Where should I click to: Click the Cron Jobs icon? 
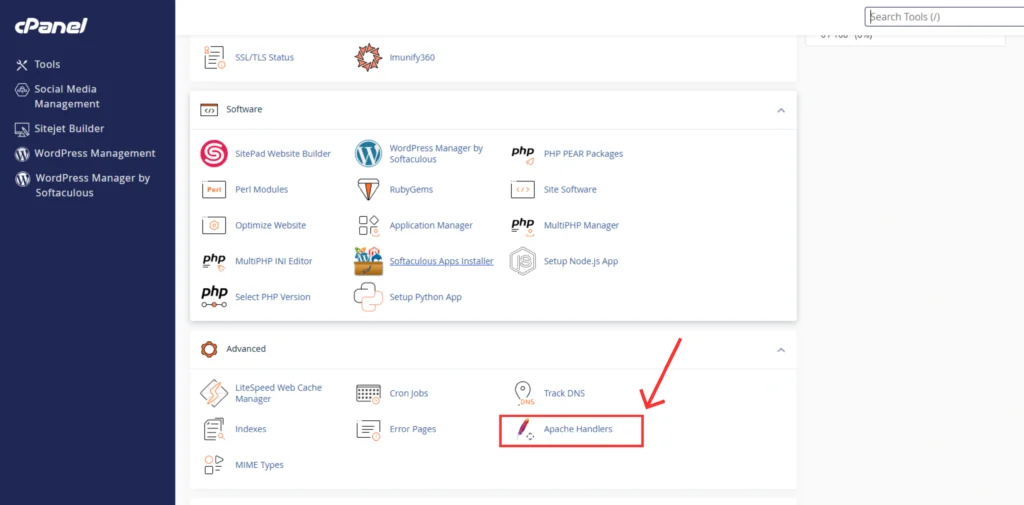(x=368, y=393)
